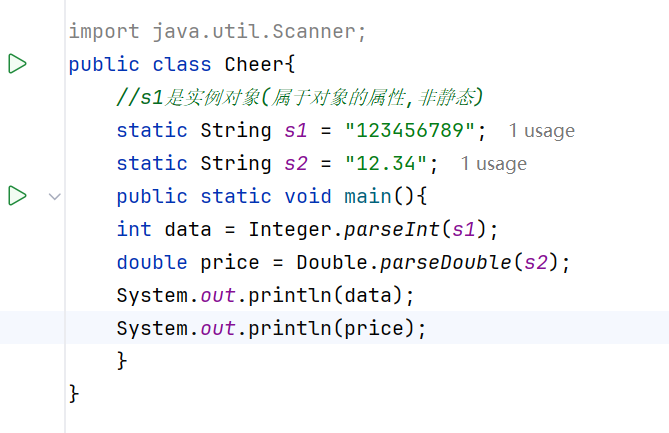Collapse the main method fold arrow
Screen dimensions: 669x433
click(x=55, y=196)
